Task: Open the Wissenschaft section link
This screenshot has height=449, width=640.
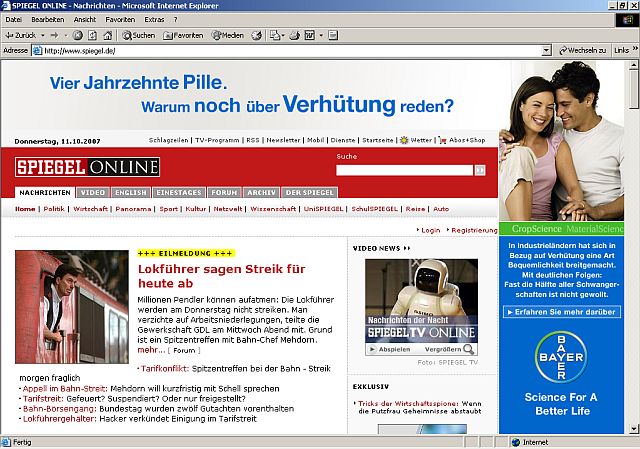Action: [273, 209]
